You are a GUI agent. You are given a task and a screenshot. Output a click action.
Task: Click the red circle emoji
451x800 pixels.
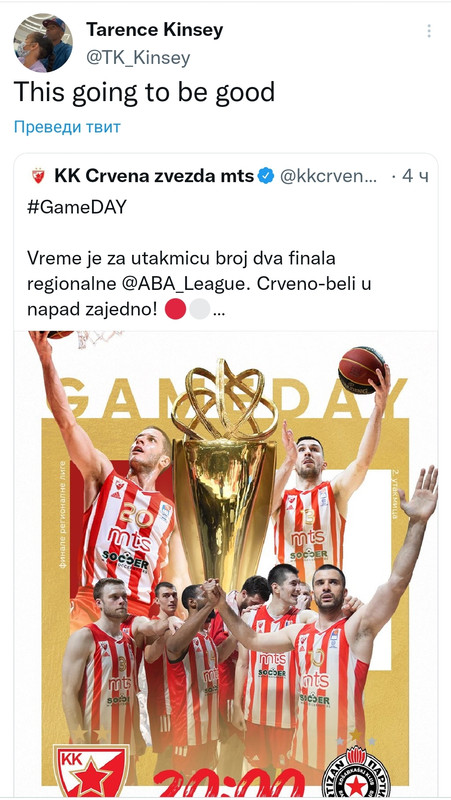pyautogui.click(x=176, y=309)
